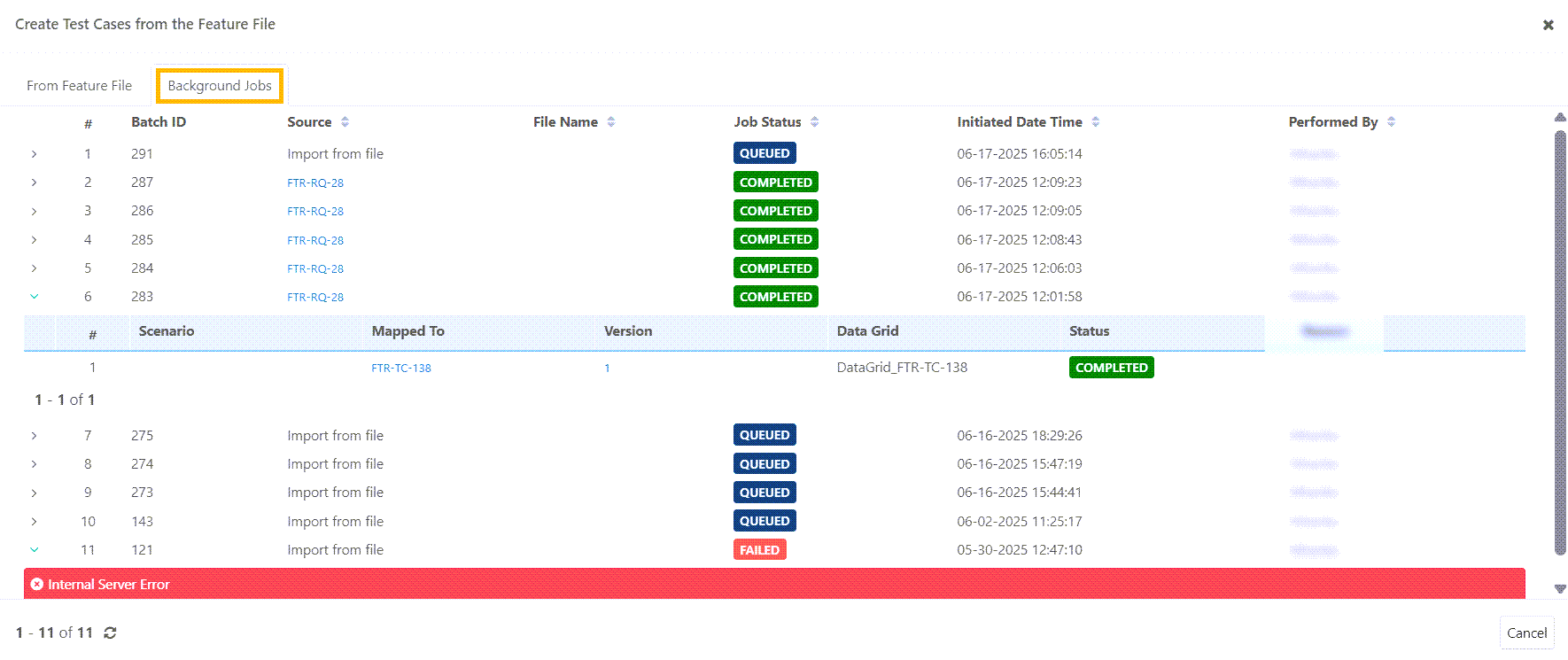Sort by Source column
This screenshot has width=1568, height=660.
pyautogui.click(x=345, y=122)
